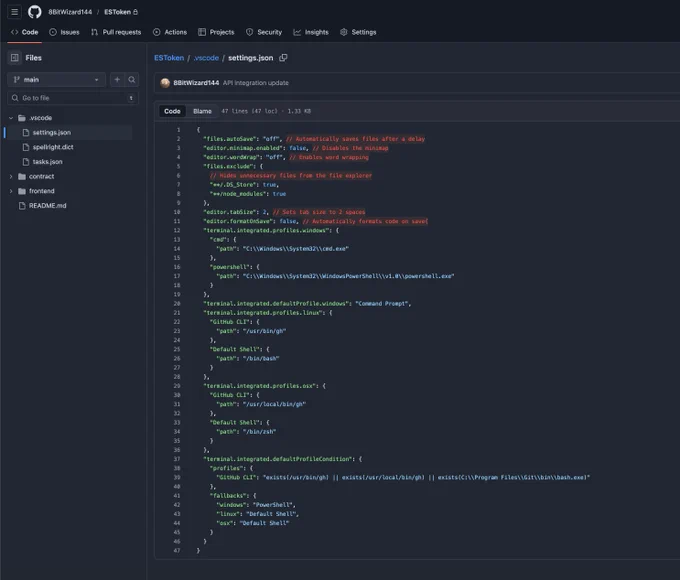Switch to the Code tab
This screenshot has width=680, height=580.
pos(25,32)
